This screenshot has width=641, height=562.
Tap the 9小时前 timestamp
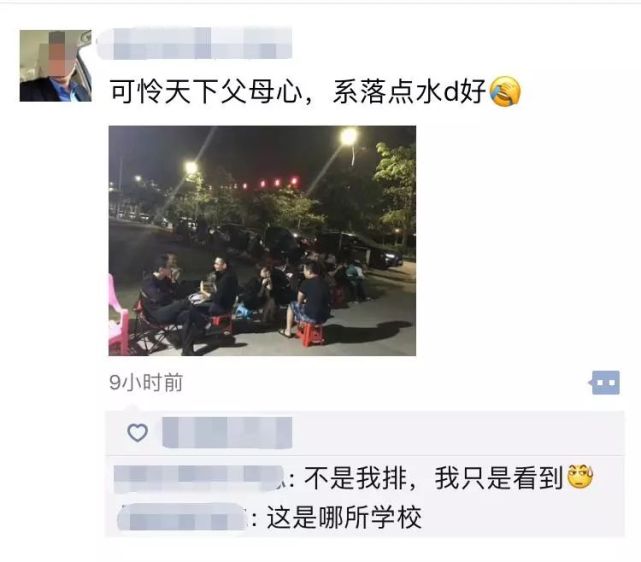pyautogui.click(x=146, y=383)
